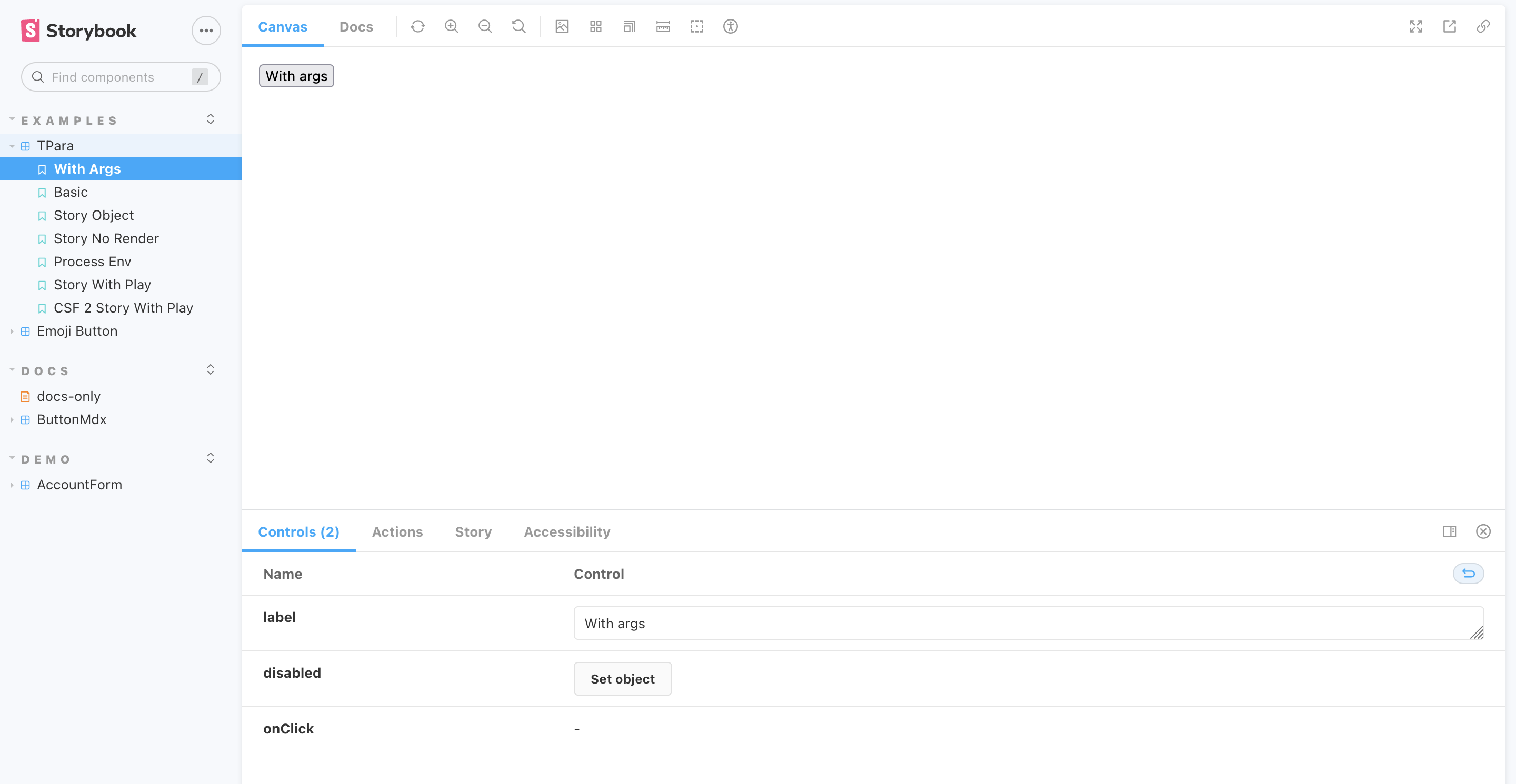
Task: Click the Set object button for disabled
Action: click(x=622, y=678)
